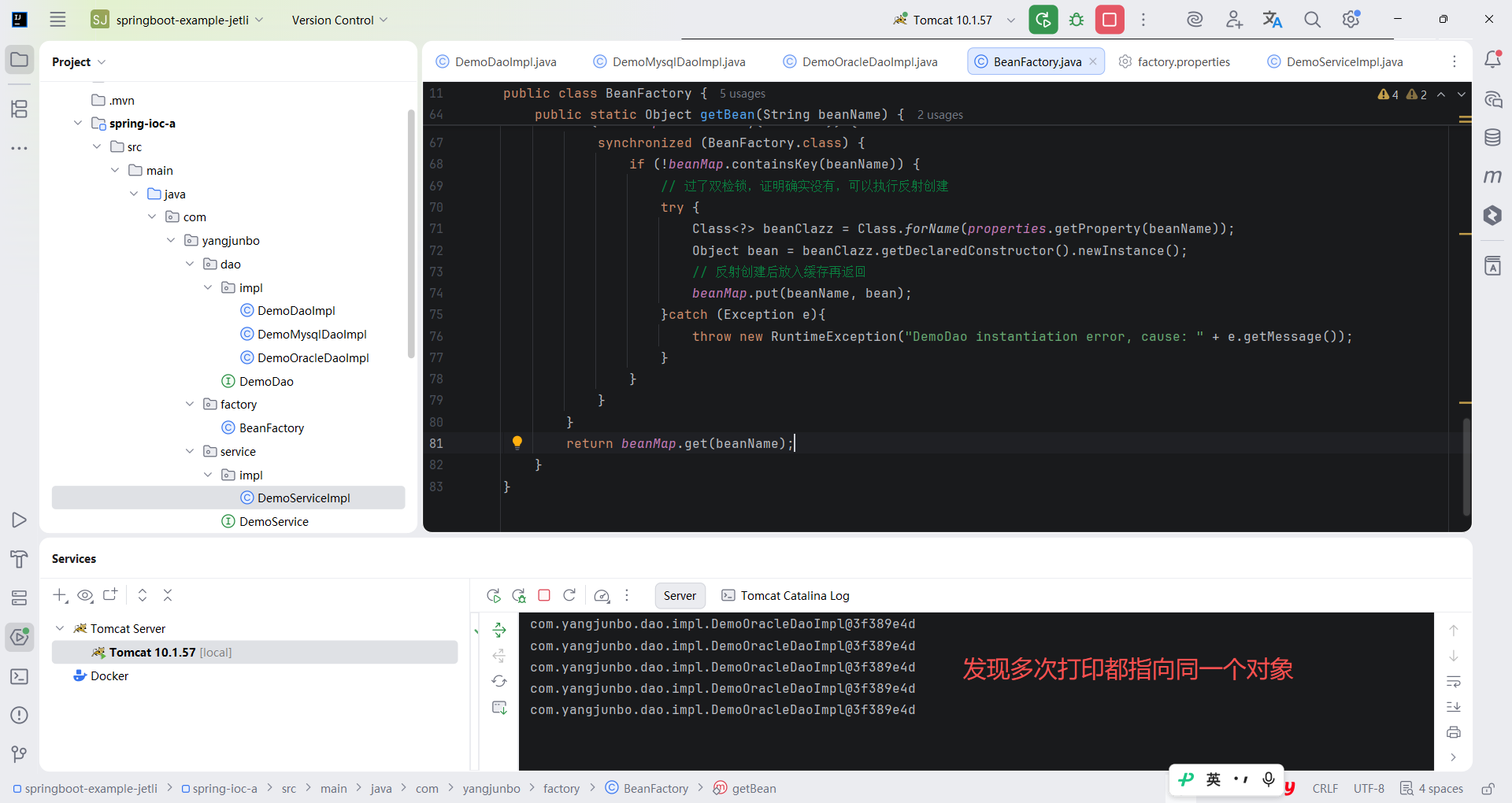Click the red Stop icon in Services toolbar
1512x803 pixels.
[x=544, y=595]
